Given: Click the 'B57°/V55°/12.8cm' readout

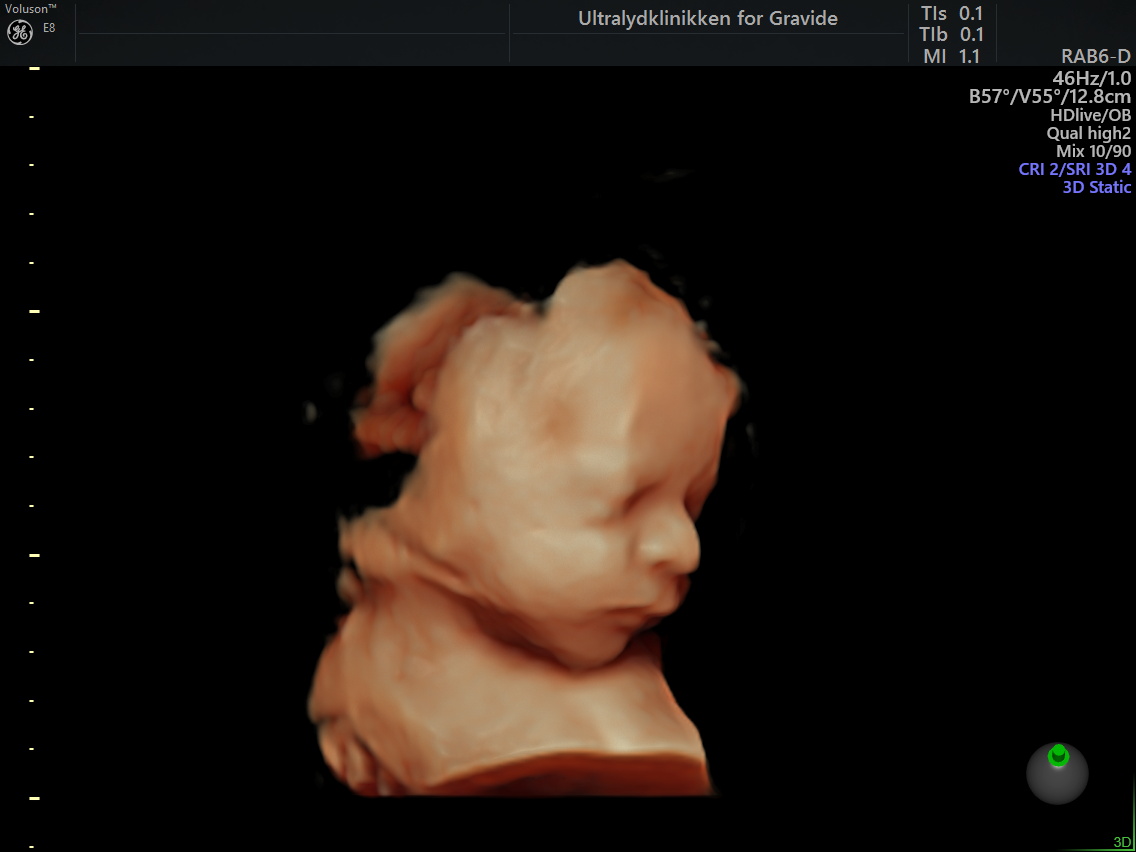Looking at the screenshot, I should coord(1050,96).
